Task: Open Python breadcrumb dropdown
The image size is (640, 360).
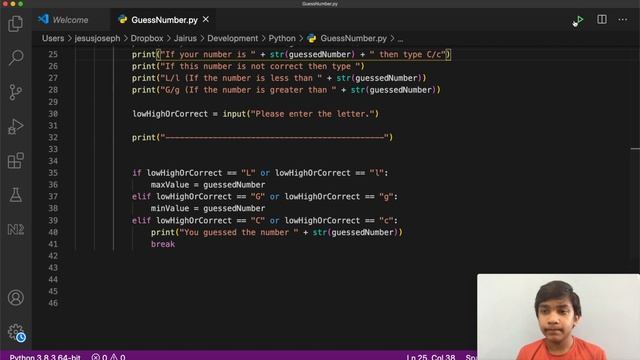Action: [282, 38]
